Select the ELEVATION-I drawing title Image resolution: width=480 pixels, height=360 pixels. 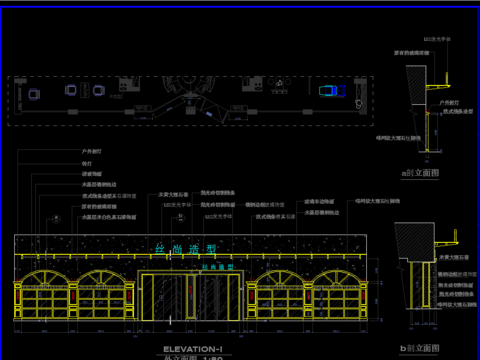tap(192, 349)
